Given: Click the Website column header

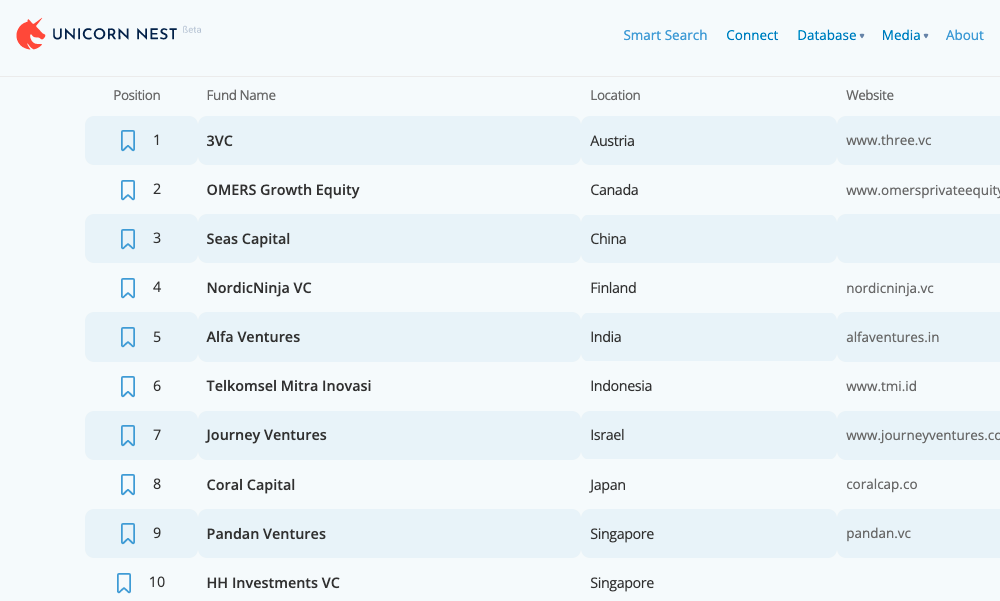Looking at the screenshot, I should pyautogui.click(x=870, y=95).
